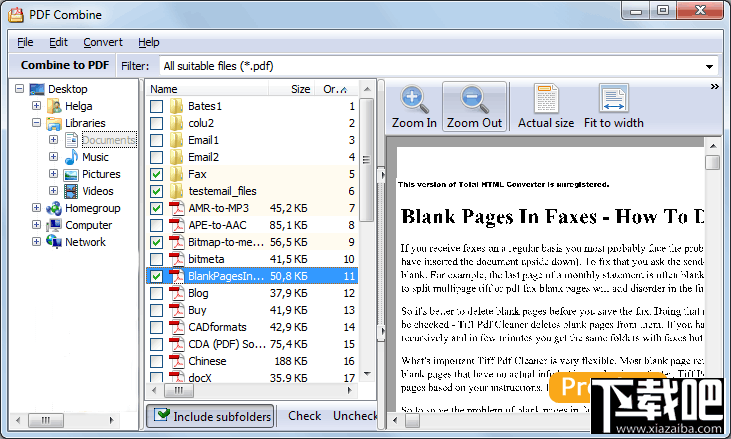Uncheck the AMR-to-MP3 checkbox
731x439 pixels.
point(157,208)
